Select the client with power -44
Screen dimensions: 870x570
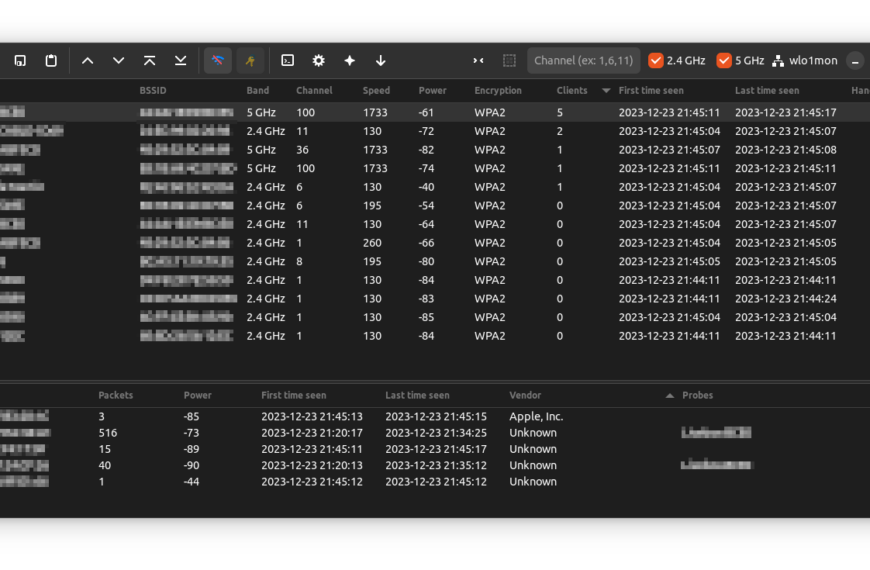(x=435, y=482)
